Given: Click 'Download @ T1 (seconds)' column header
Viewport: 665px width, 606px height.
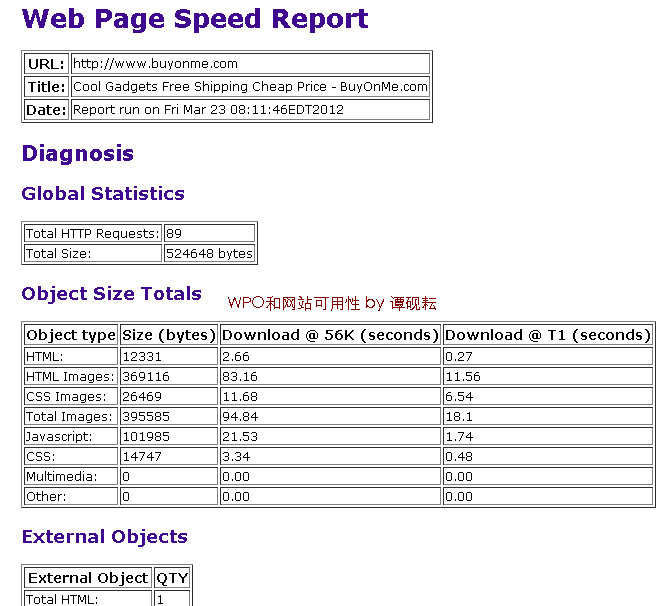Looking at the screenshot, I should (x=548, y=335).
